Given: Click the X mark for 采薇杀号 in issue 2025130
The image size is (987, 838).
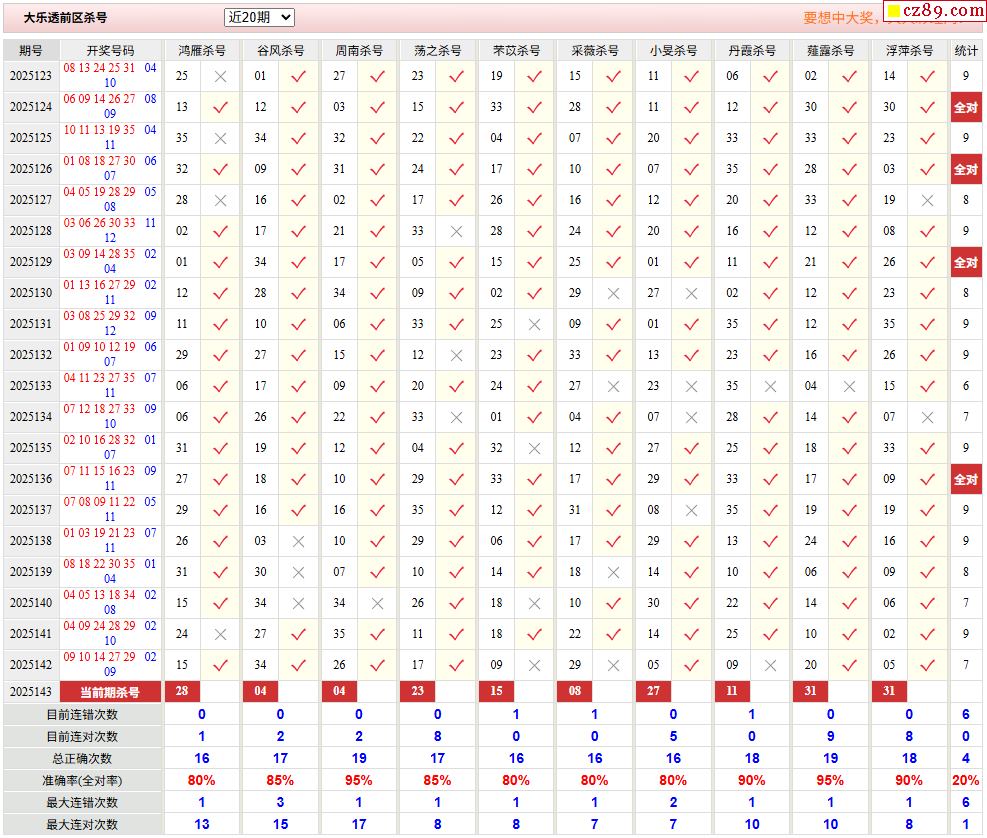Looking at the screenshot, I should click(613, 293).
